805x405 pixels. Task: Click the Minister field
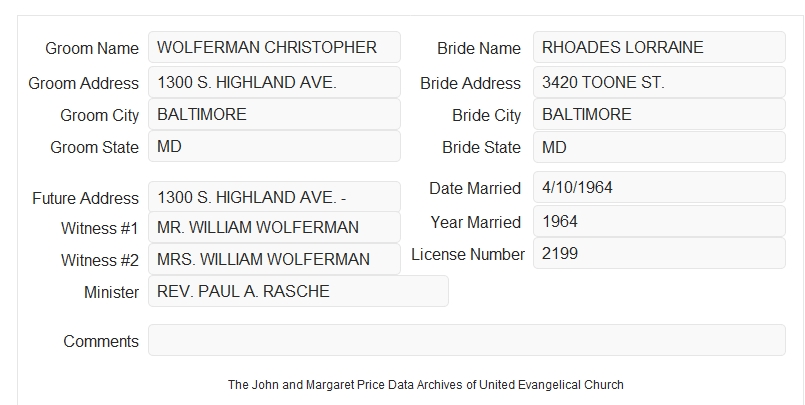point(298,291)
